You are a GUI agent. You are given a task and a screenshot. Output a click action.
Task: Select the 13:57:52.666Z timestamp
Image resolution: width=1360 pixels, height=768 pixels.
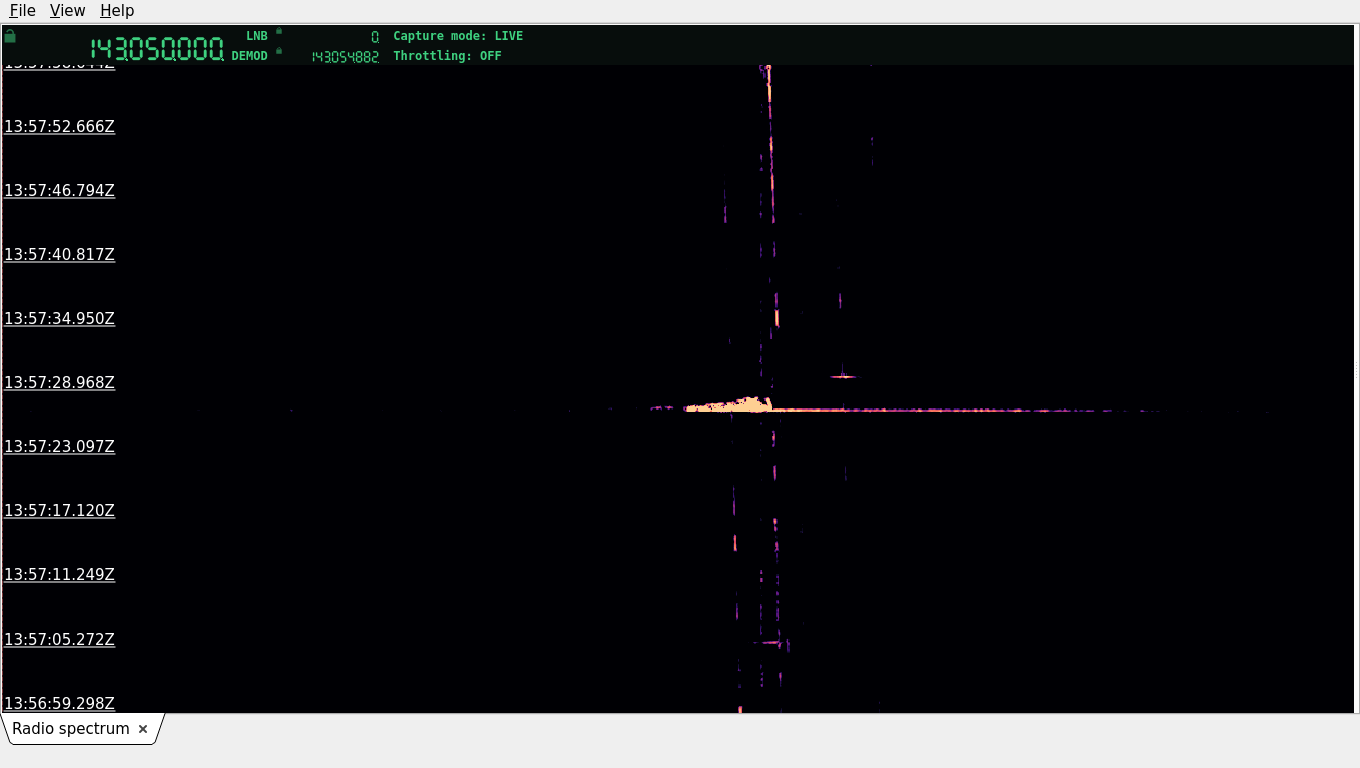pyautogui.click(x=60, y=127)
